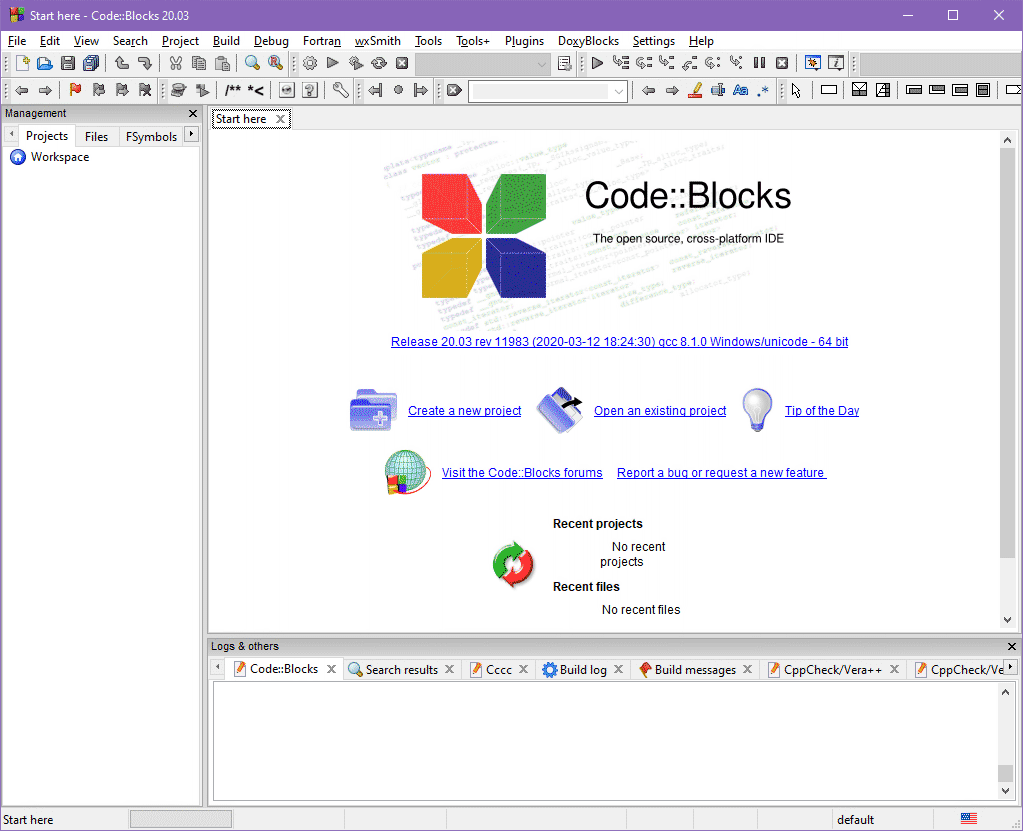Click the Replace magnifier icon
Screen dimensions: 1023x831
tap(275, 64)
